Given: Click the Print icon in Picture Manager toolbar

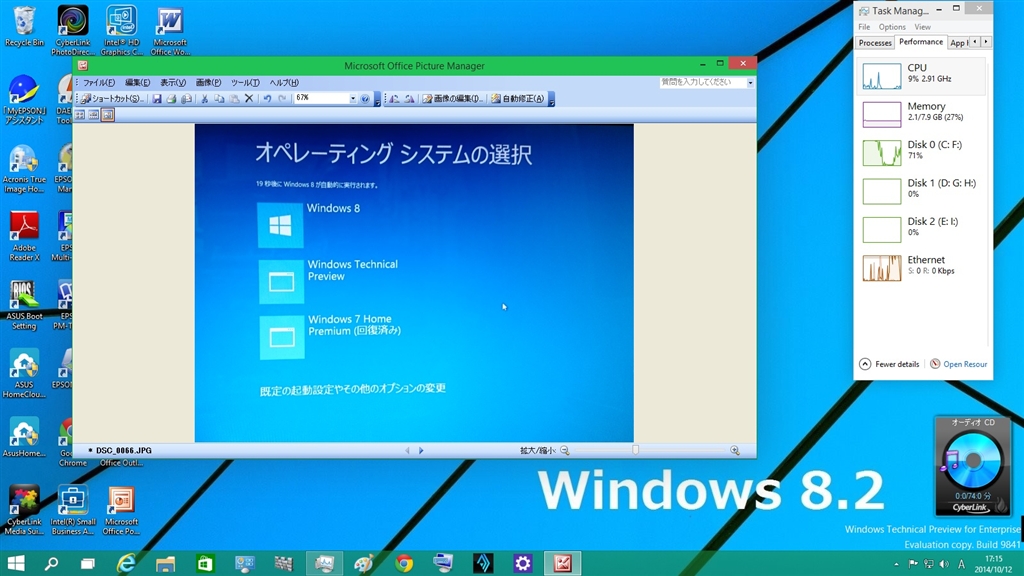Looking at the screenshot, I should pyautogui.click(x=171, y=99).
